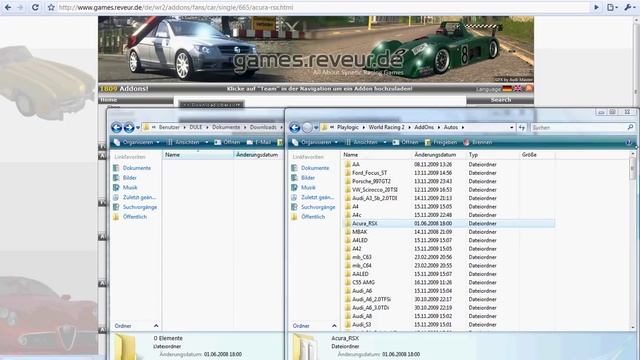Viewport: 640px width, 360px height.
Task: Click the browser forward arrow
Action: [20, 7]
